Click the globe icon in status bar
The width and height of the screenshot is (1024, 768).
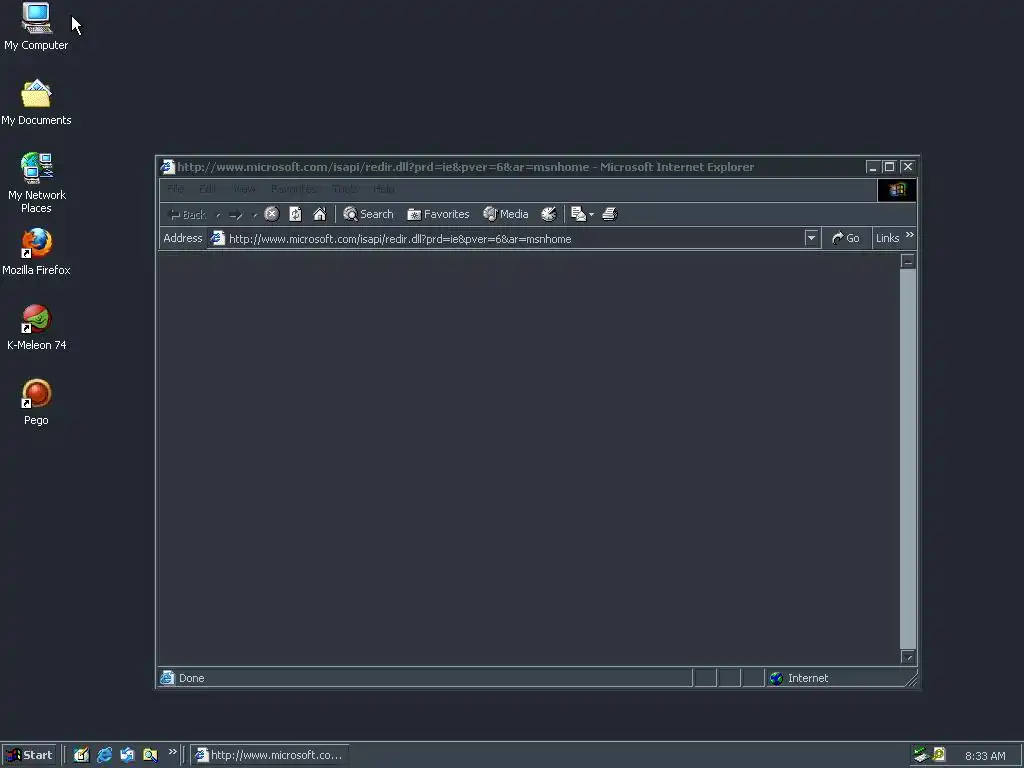776,679
